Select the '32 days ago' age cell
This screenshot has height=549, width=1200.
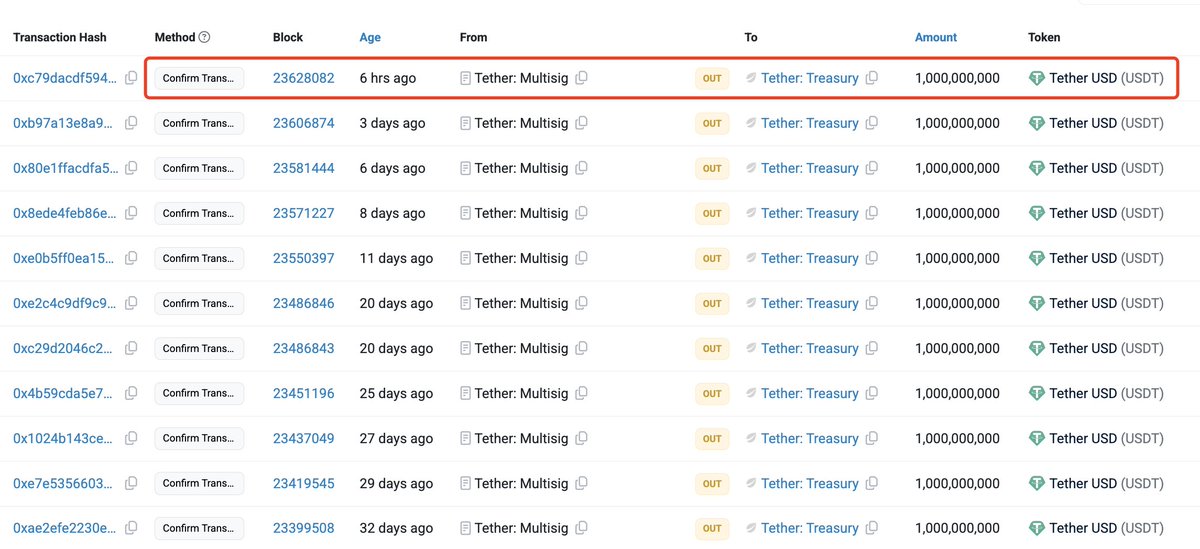(x=396, y=528)
